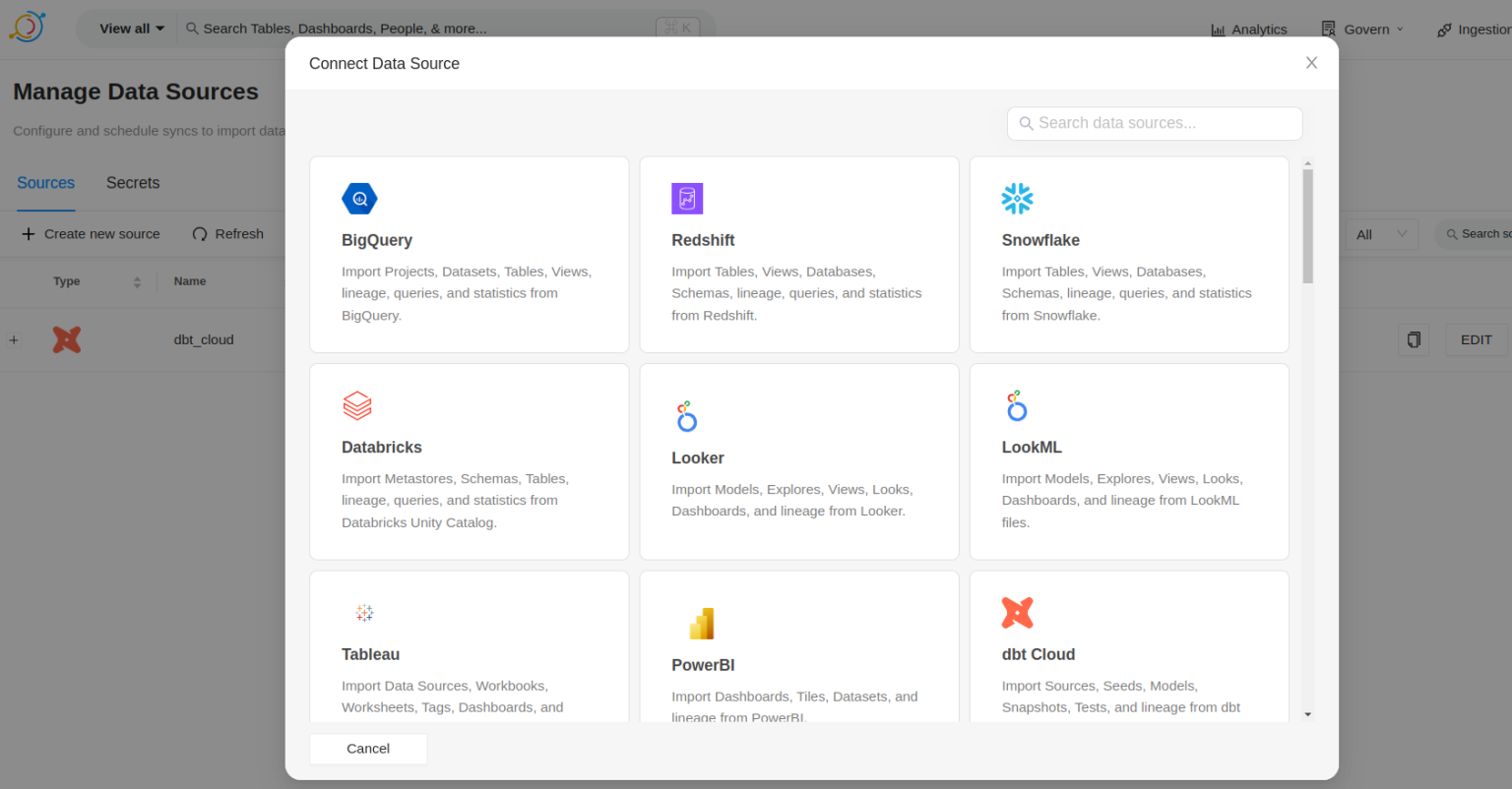Click the Search data sources field
This screenshot has width=1512, height=789.
(x=1154, y=123)
